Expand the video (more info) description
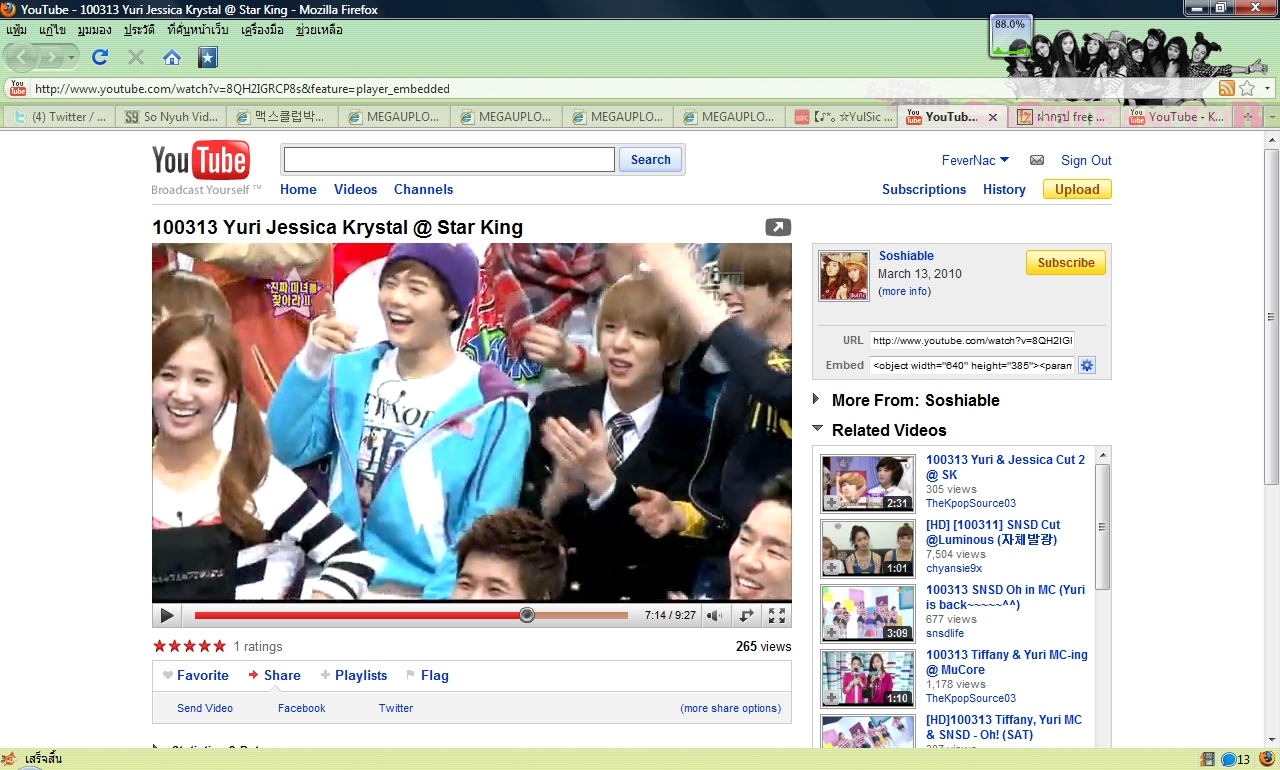 tap(904, 292)
